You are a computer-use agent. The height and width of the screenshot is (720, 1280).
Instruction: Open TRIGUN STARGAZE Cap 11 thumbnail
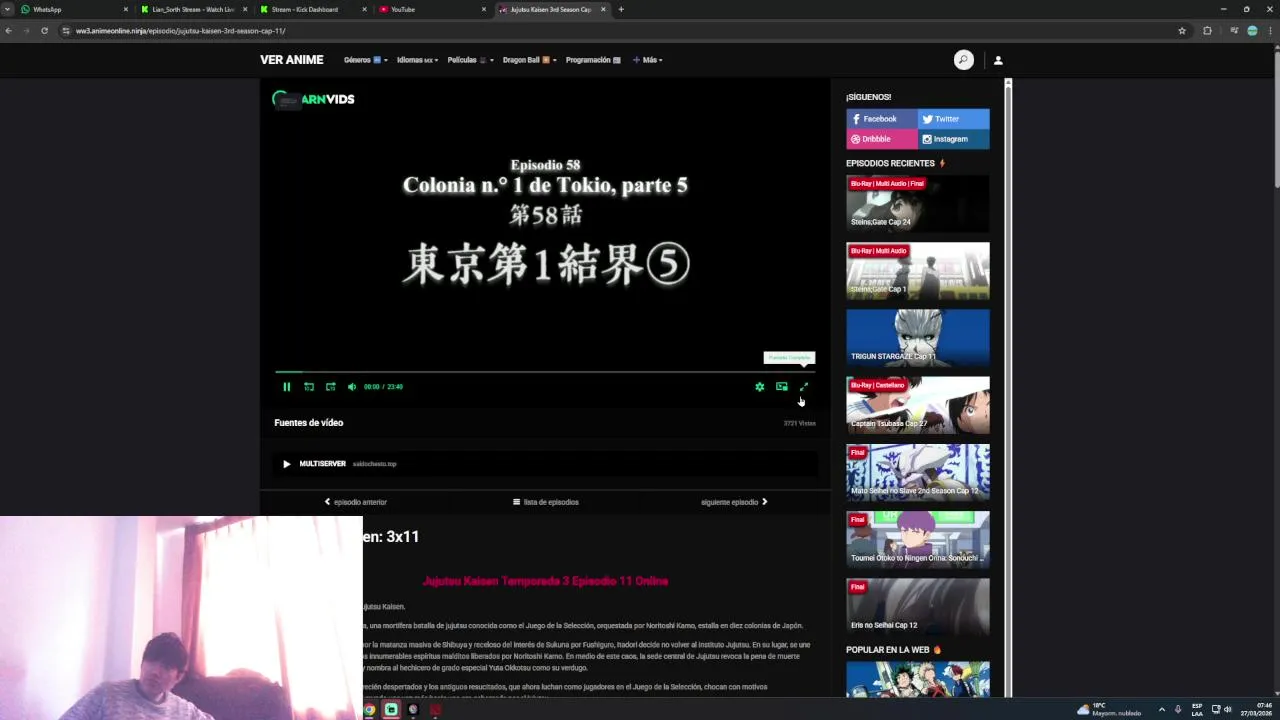click(918, 338)
